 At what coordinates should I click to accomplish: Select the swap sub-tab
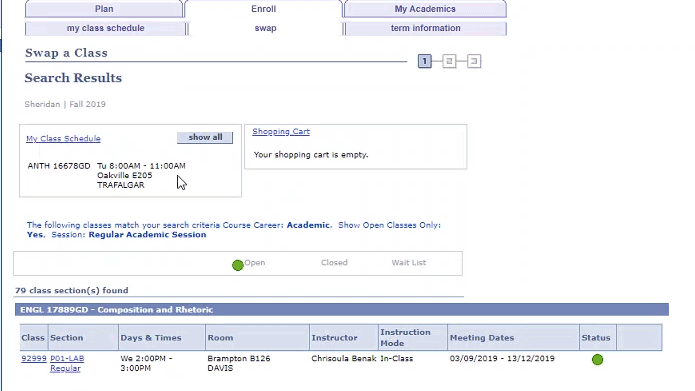click(265, 28)
